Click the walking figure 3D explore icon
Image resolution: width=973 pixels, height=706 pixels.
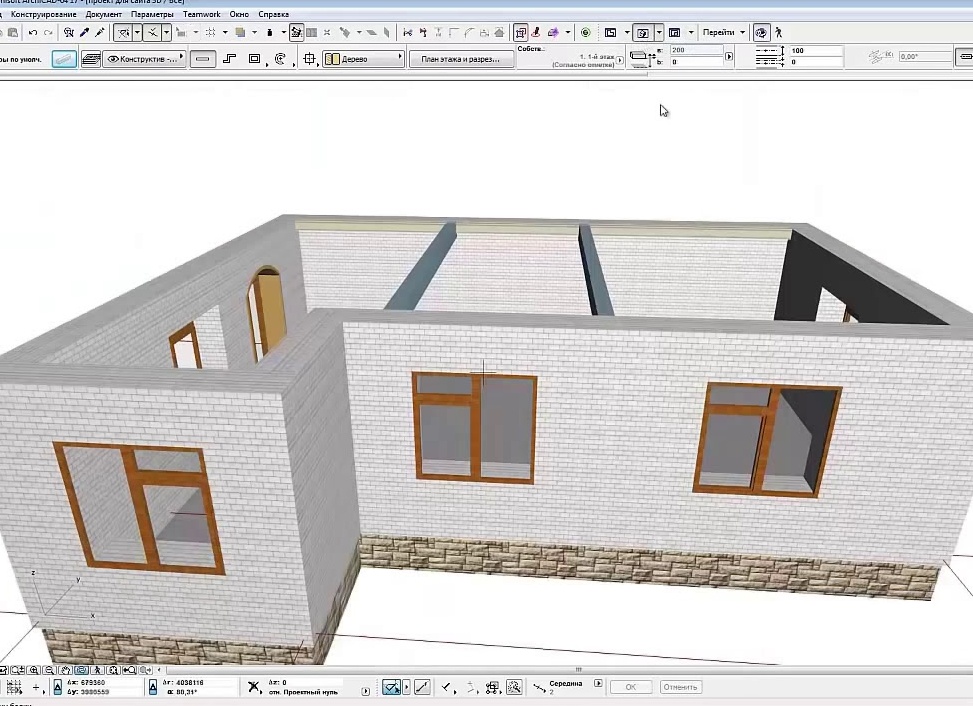(x=778, y=32)
